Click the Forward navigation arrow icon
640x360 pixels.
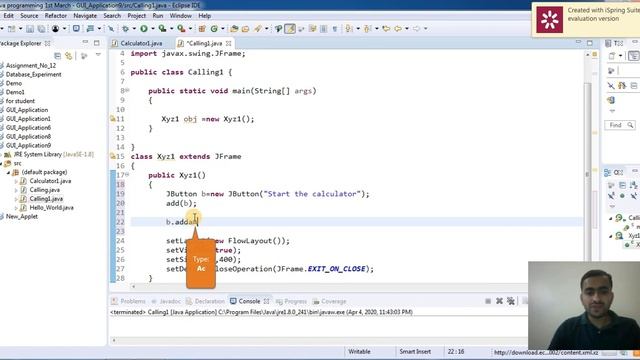(x=416, y=29)
